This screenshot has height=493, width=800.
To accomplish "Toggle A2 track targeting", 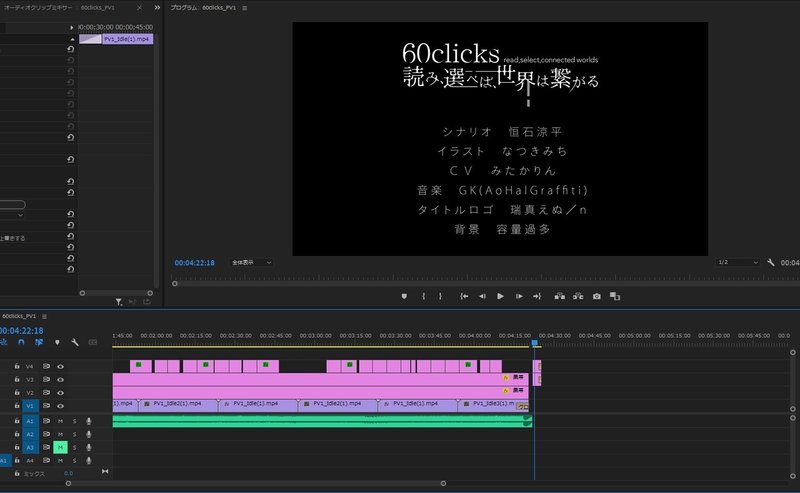I will [x=30, y=434].
